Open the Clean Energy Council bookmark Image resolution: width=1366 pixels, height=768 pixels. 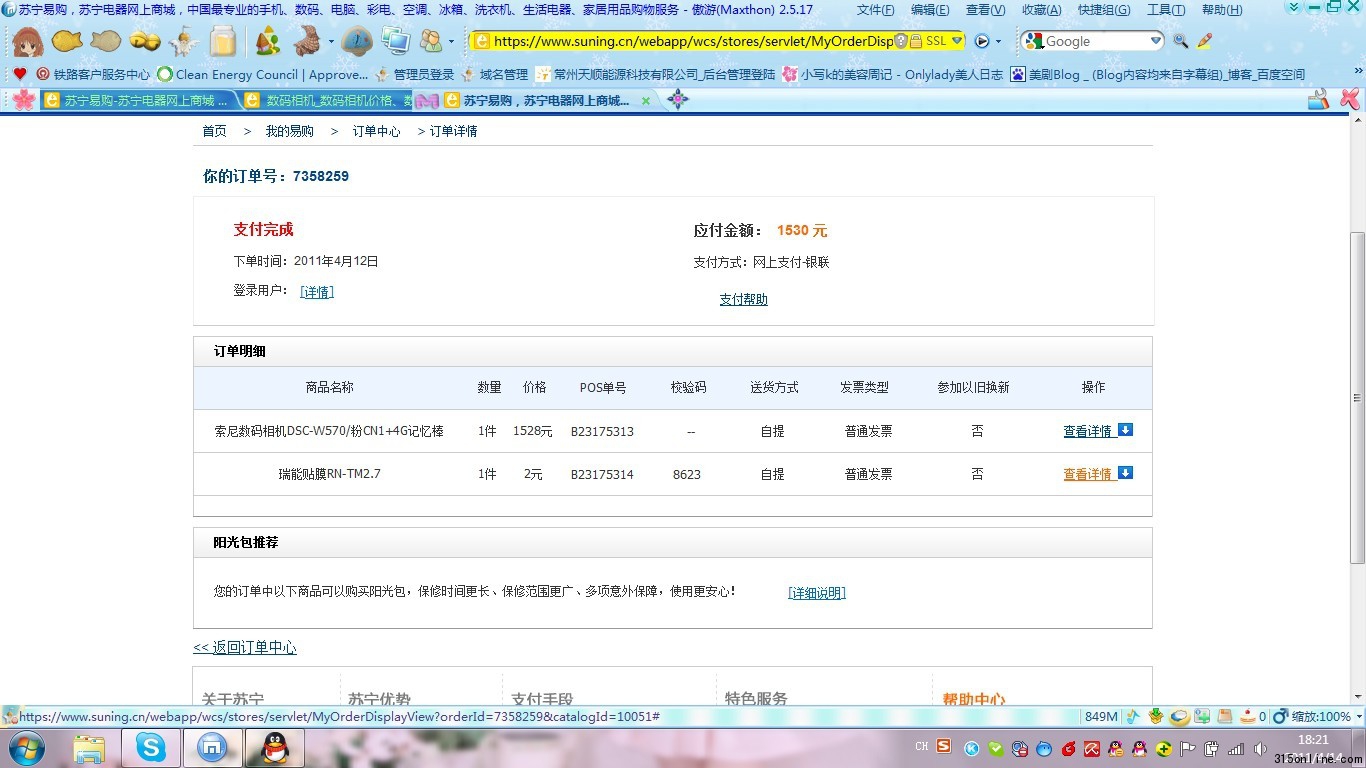tap(262, 74)
